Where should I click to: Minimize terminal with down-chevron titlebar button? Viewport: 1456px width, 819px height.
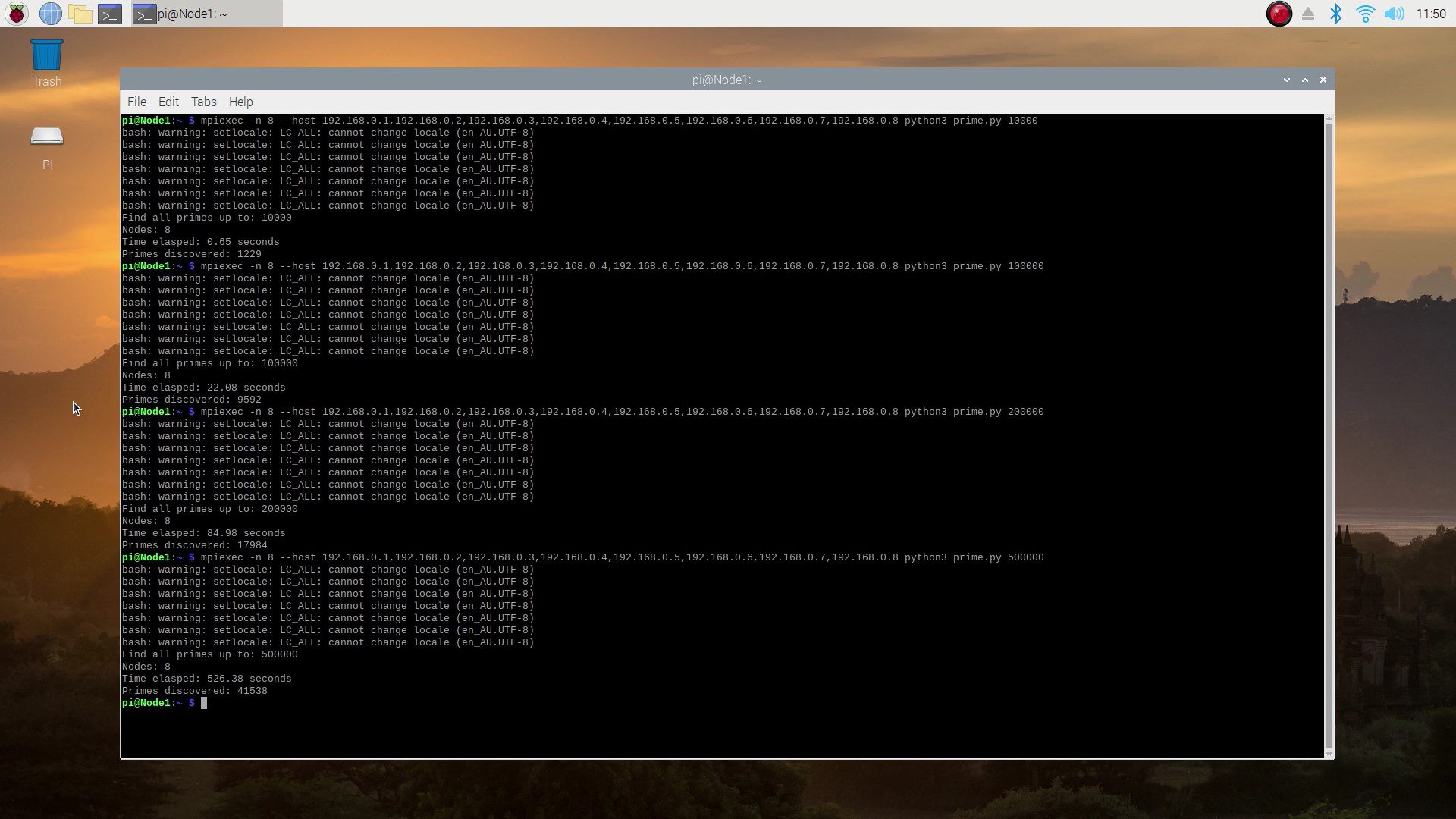(x=1286, y=80)
